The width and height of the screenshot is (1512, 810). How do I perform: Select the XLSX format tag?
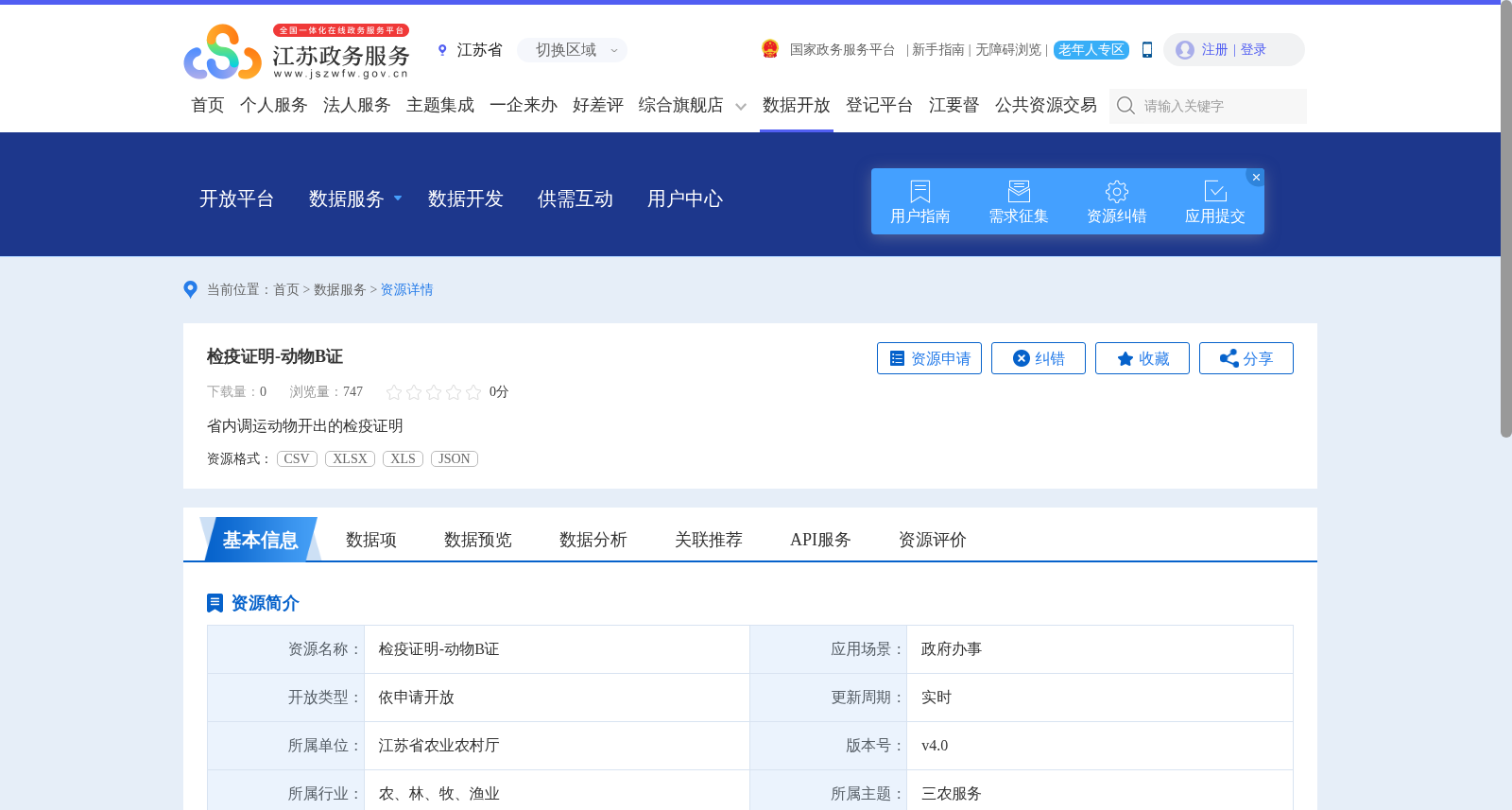[x=350, y=458]
